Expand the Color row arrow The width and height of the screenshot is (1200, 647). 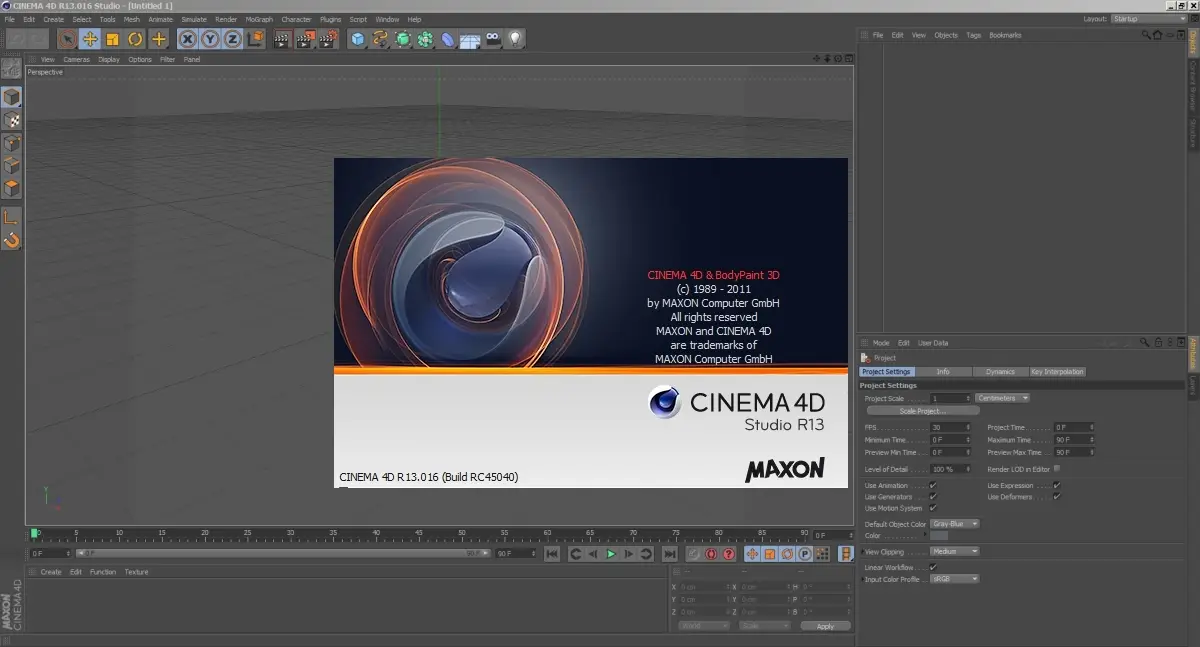(x=927, y=536)
